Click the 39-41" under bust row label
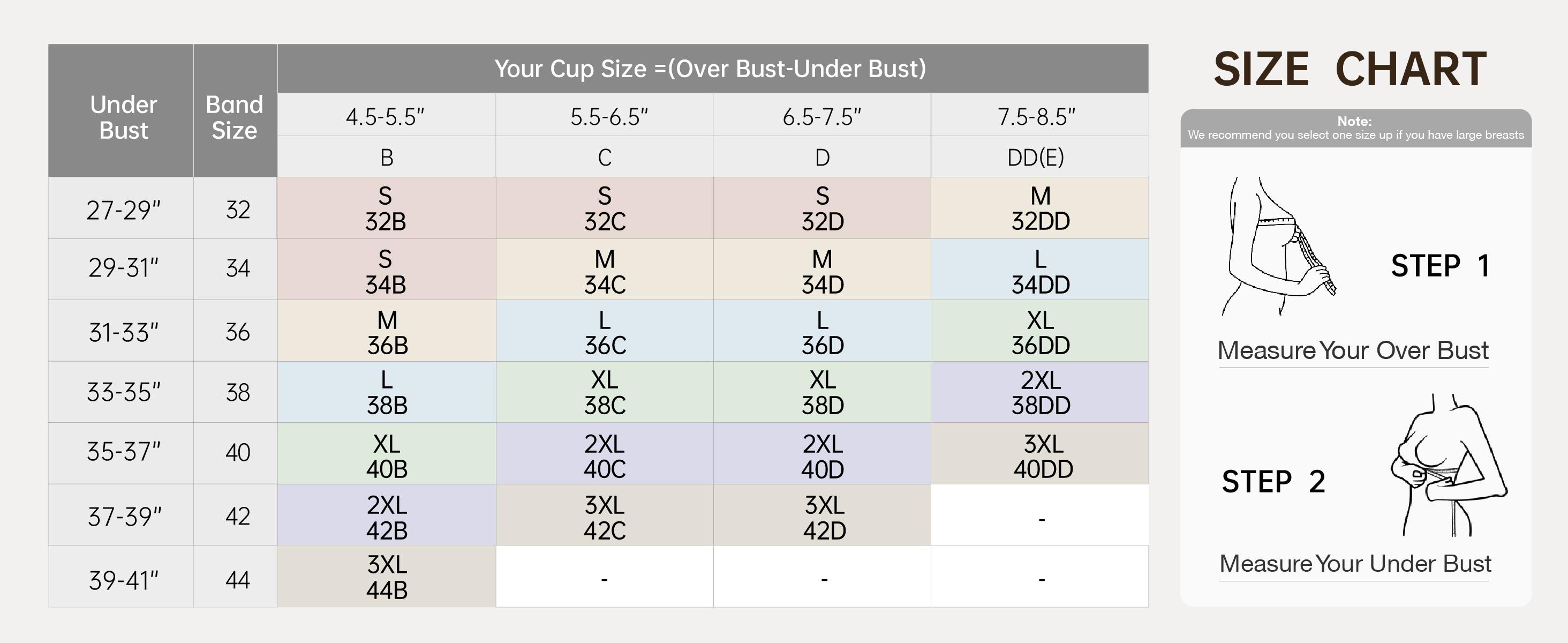 [123, 579]
